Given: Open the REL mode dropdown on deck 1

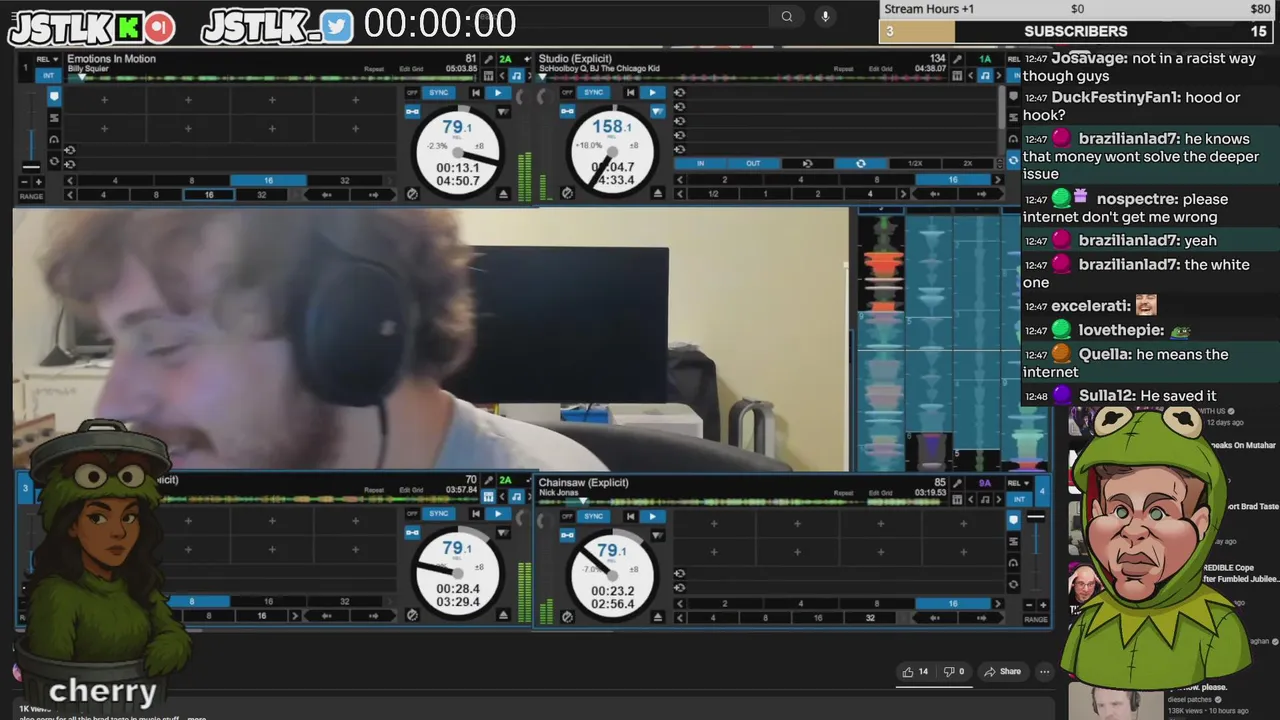Looking at the screenshot, I should pyautogui.click(x=46, y=60).
